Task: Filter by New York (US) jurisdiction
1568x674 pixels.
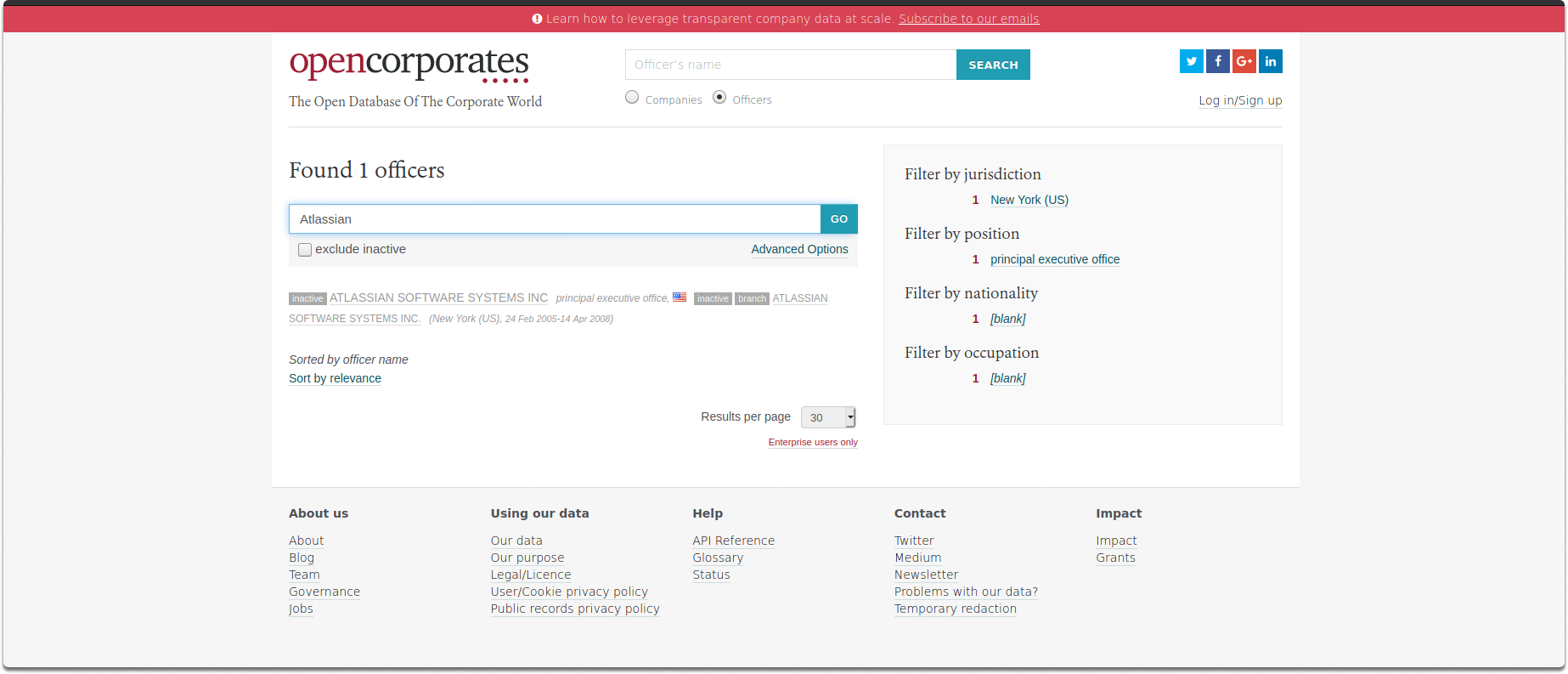Action: point(1029,200)
